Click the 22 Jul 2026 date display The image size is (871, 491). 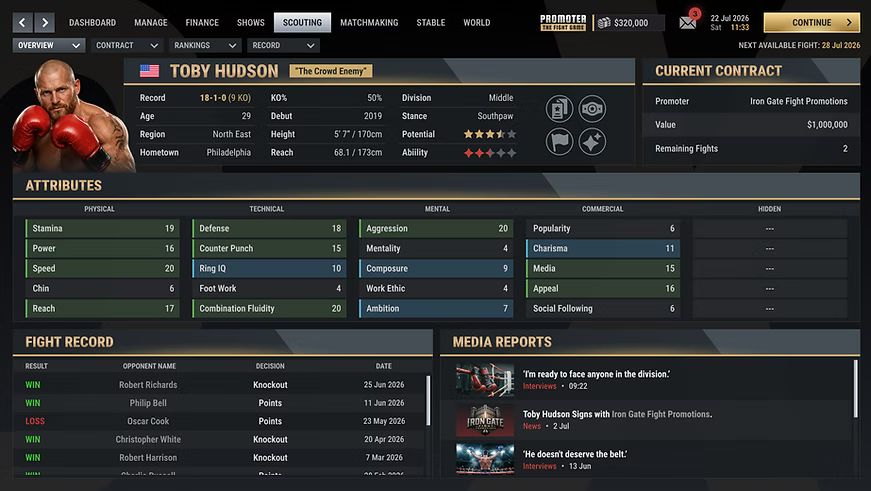(729, 18)
